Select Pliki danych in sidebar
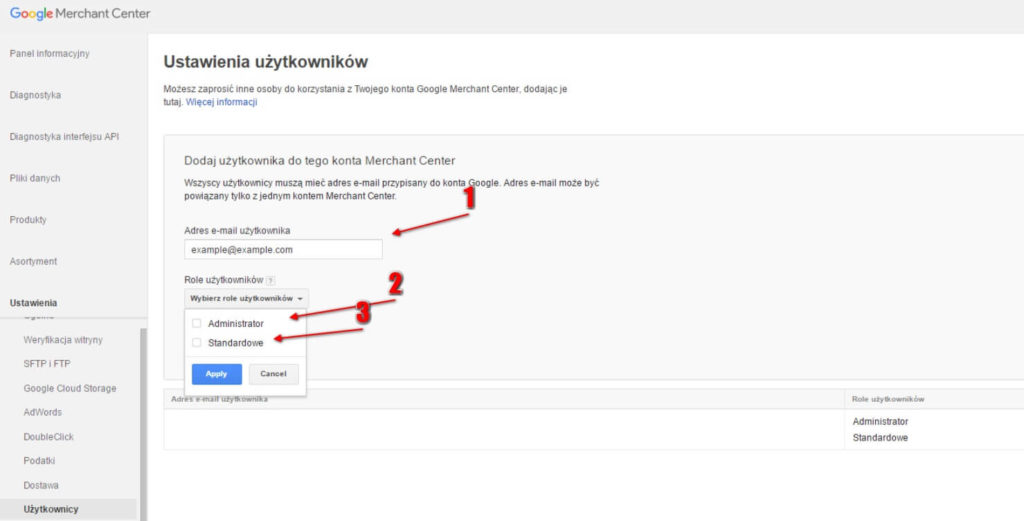1024x521 pixels. 35,178
